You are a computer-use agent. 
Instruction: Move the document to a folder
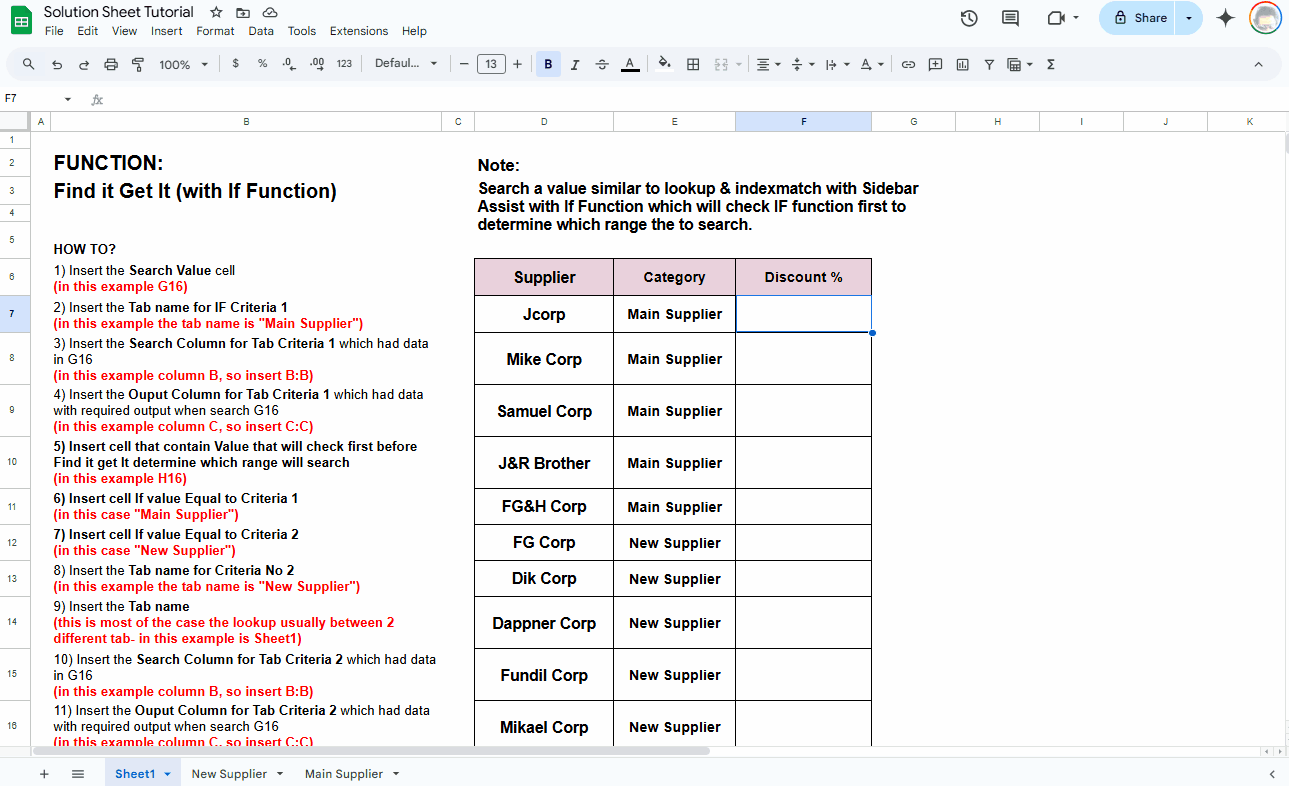click(243, 12)
